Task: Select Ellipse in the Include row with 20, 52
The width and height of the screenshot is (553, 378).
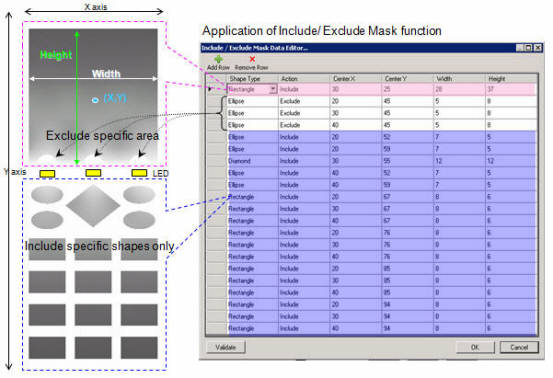Action: pos(253,137)
